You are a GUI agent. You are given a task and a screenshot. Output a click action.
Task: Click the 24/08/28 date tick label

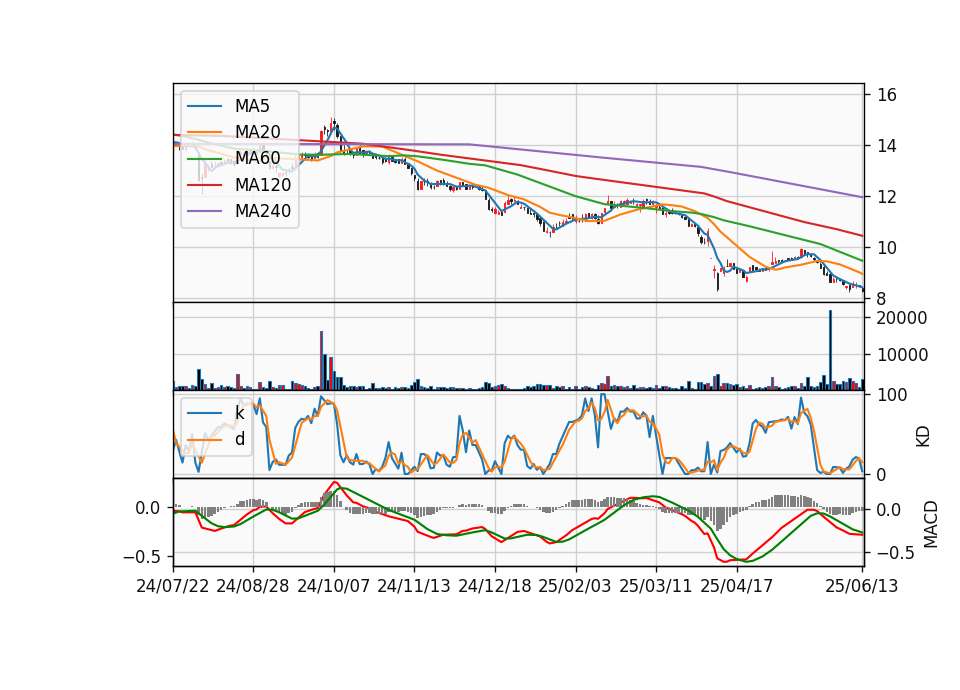253,586
